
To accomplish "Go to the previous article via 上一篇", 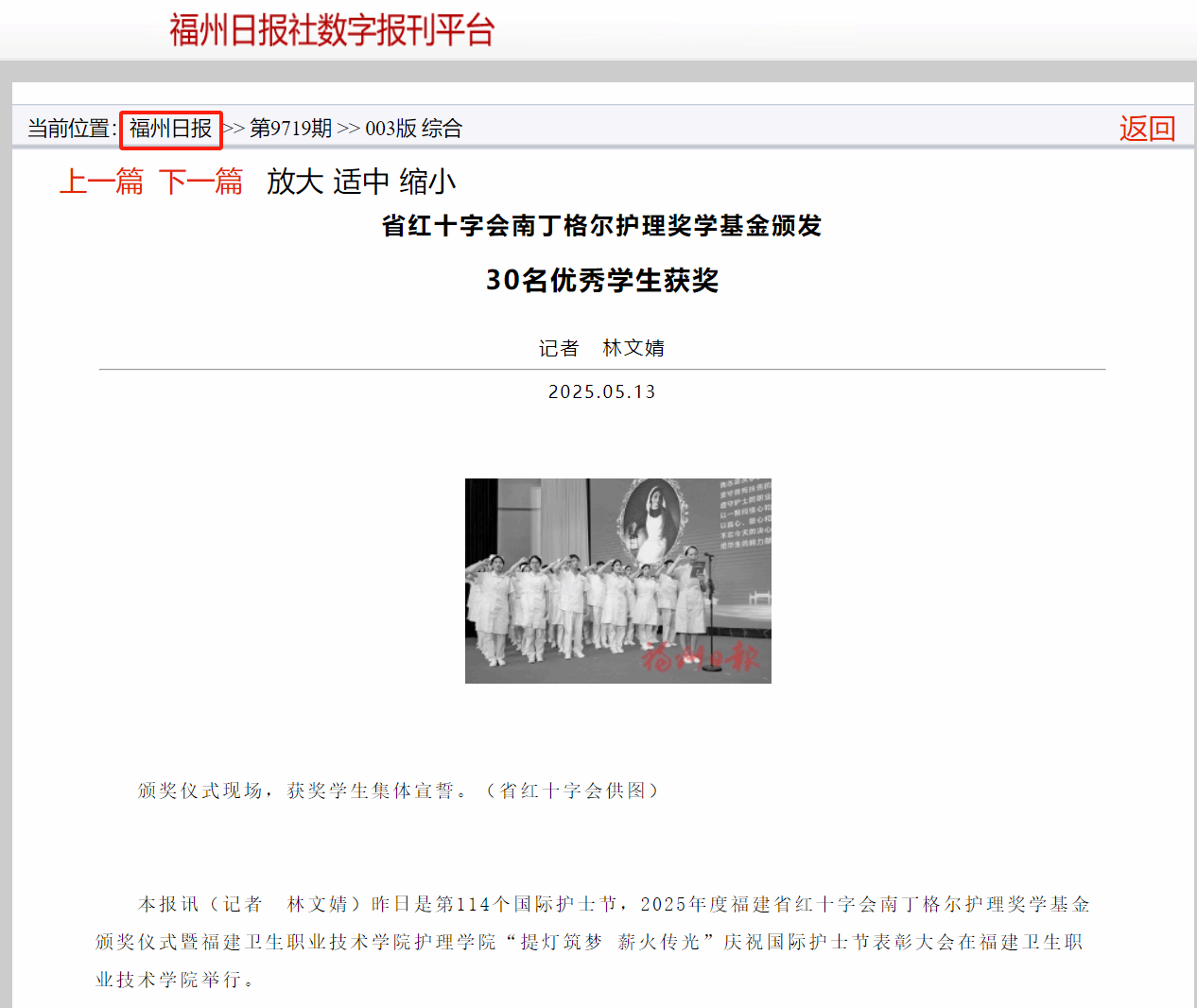I will click(102, 181).
